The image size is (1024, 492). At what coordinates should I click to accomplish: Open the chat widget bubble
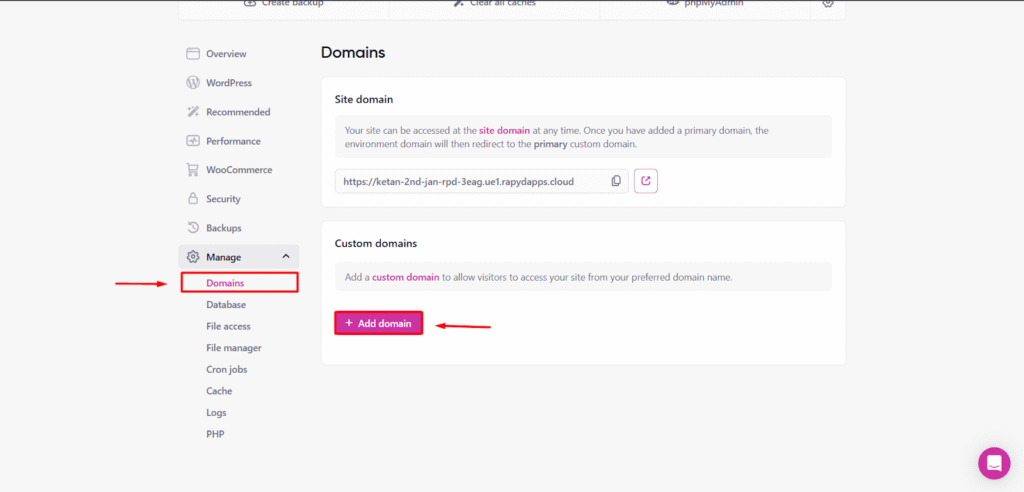point(994,463)
